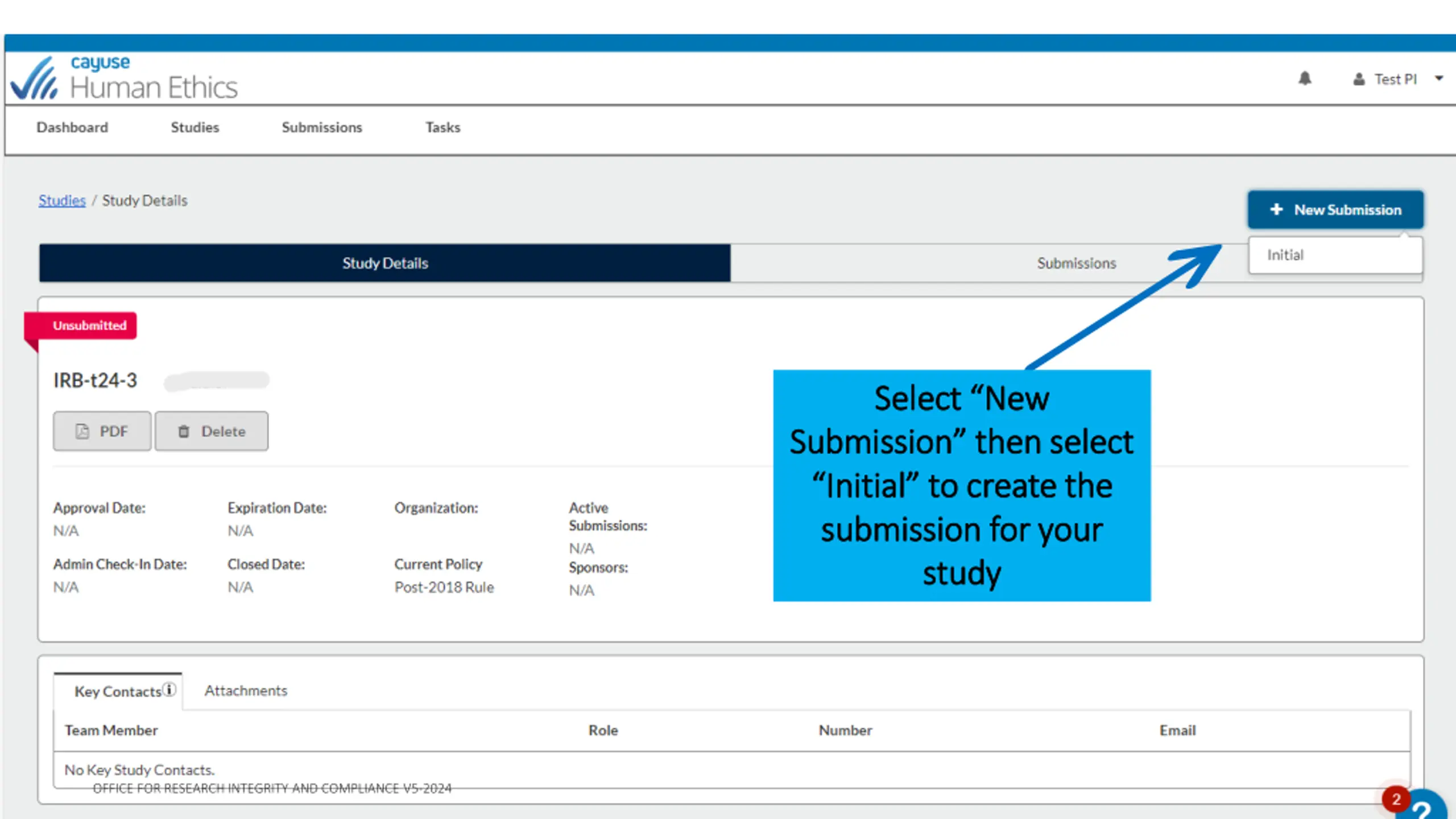
Task: Click the Approval Date label
Action: [100, 508]
